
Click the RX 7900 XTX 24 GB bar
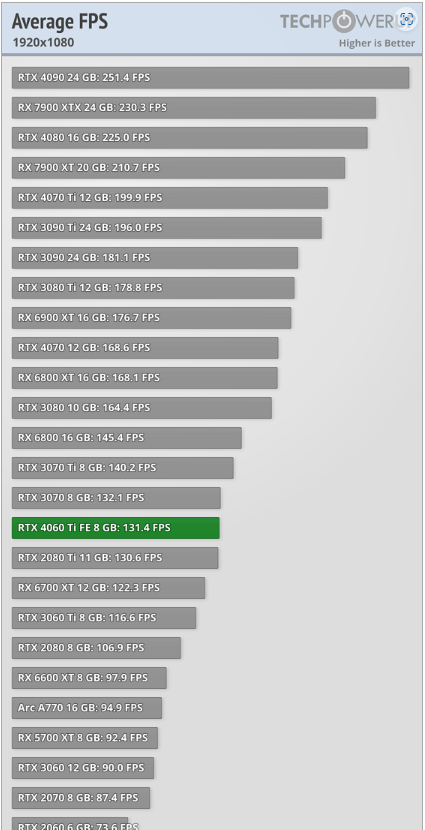[x=194, y=107]
